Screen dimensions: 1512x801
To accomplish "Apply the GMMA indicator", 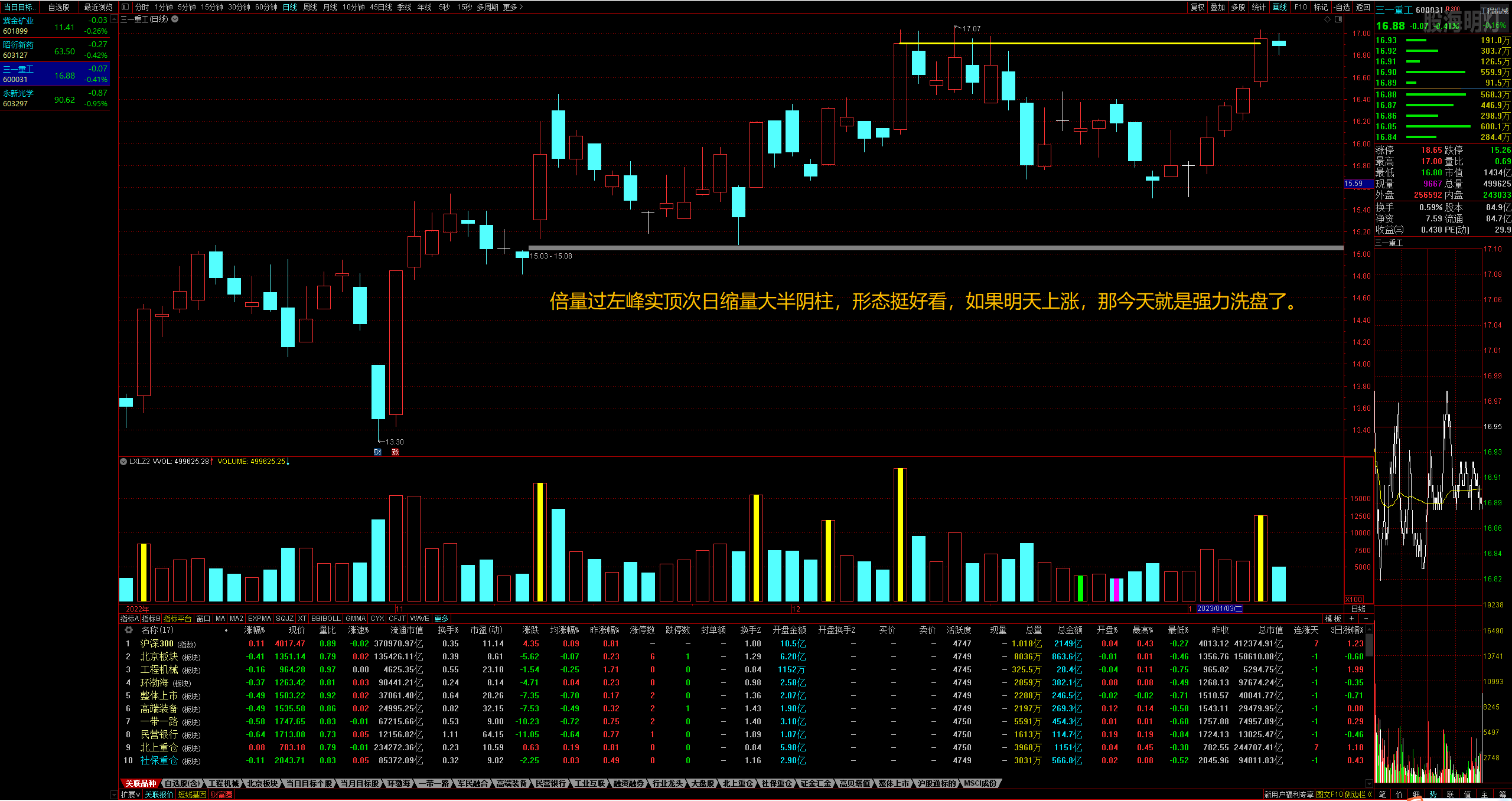I will point(356,618).
